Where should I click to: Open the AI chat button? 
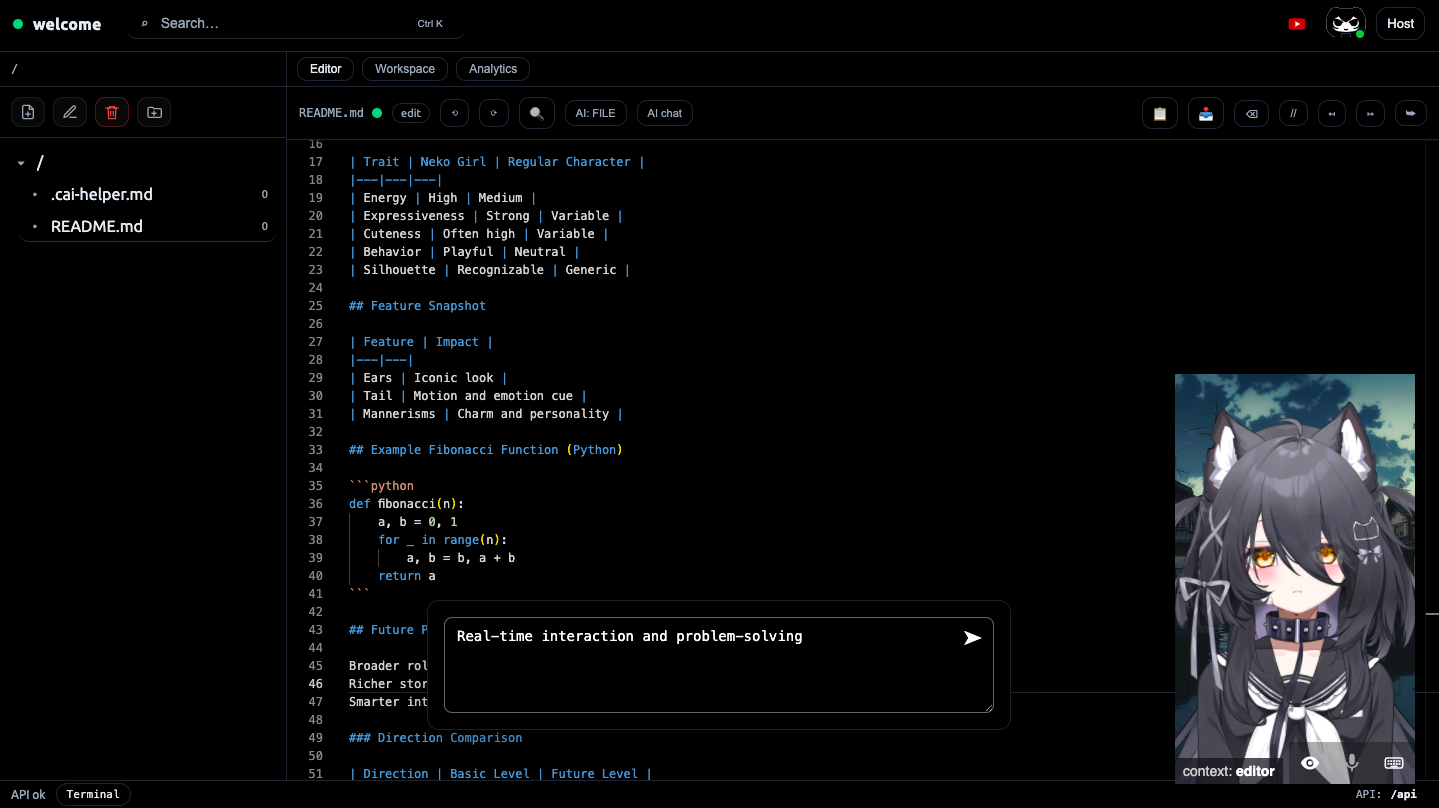click(665, 113)
